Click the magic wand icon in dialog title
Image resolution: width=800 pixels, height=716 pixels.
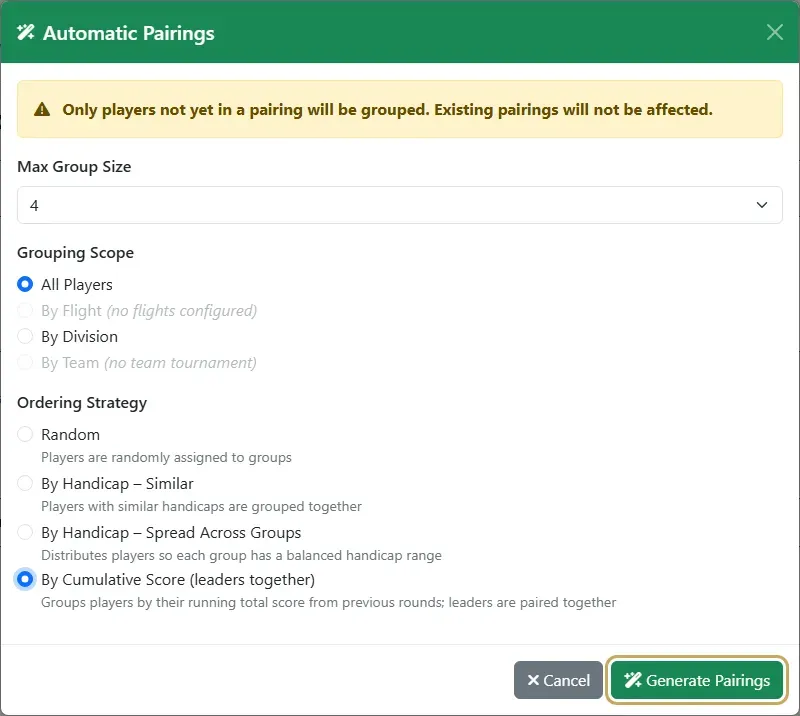tap(26, 32)
